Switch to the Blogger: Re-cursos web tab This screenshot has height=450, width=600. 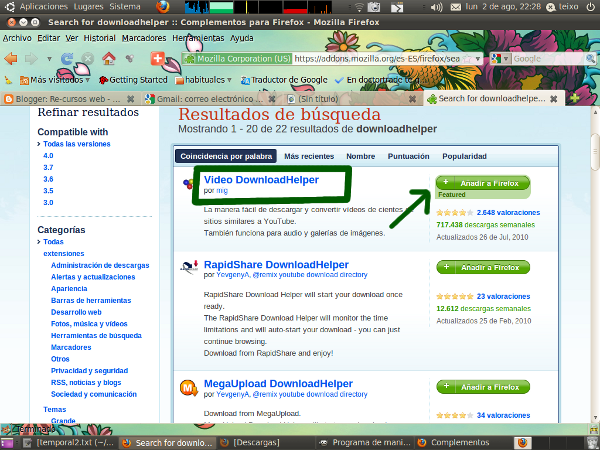69,99
